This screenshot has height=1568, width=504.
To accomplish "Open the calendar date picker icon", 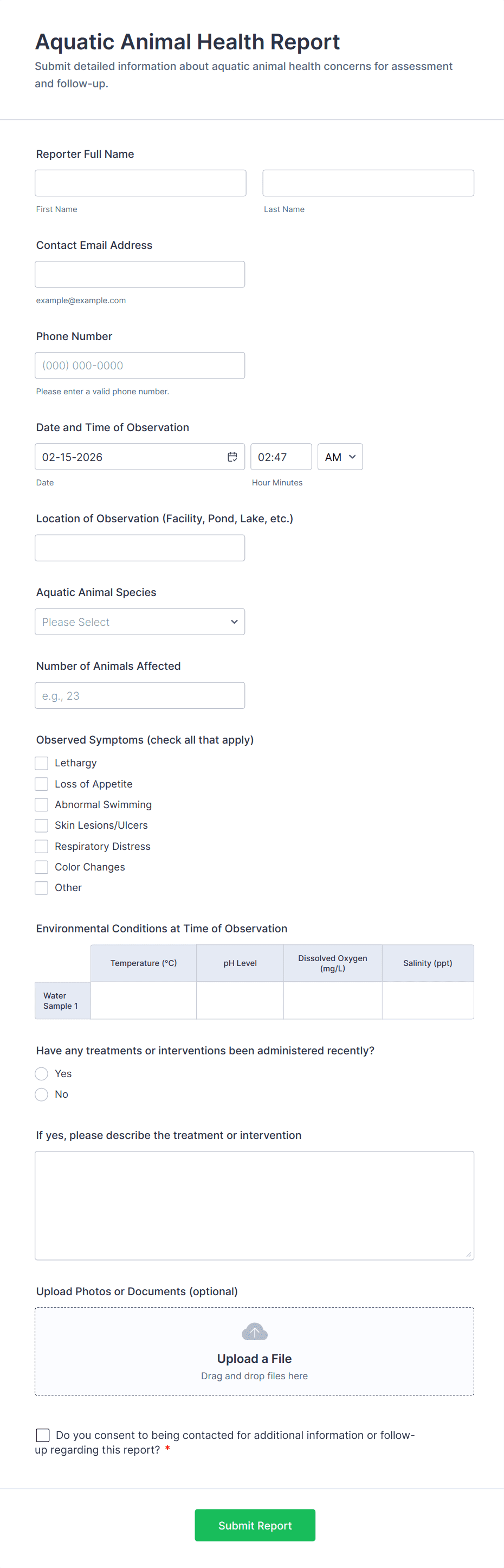I will click(233, 457).
